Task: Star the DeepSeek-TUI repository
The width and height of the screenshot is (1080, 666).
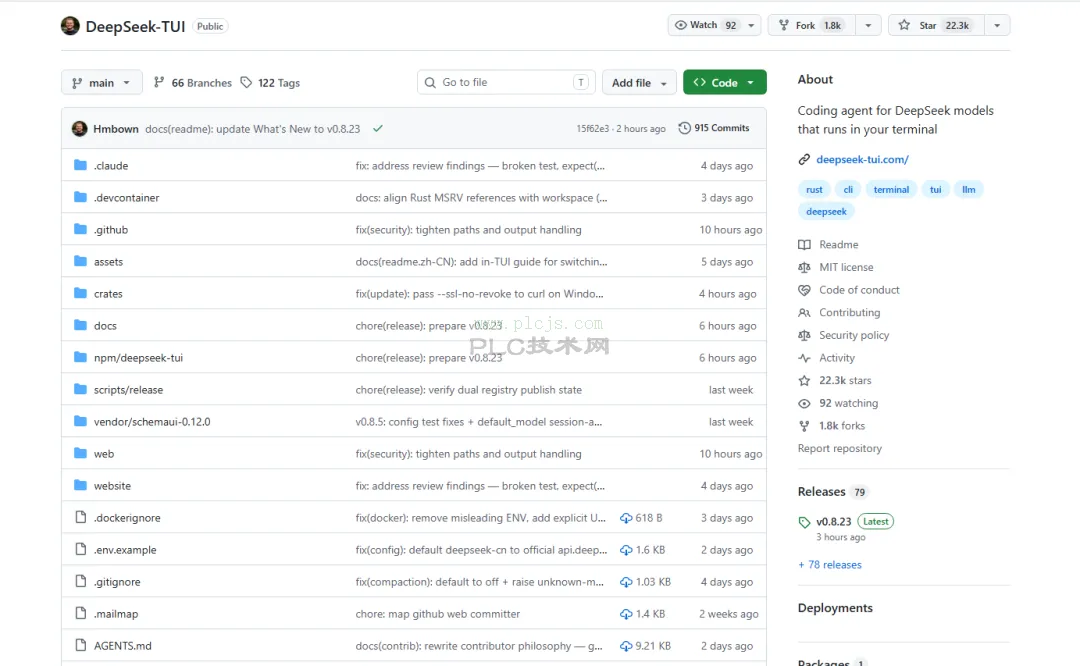Action: pos(936,25)
